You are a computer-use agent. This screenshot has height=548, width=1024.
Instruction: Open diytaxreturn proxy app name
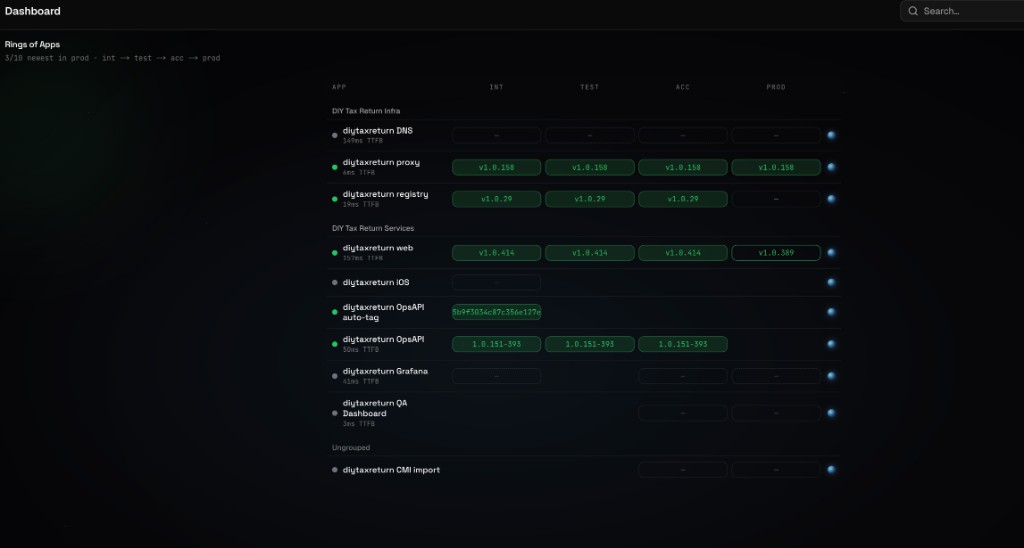[381, 163]
